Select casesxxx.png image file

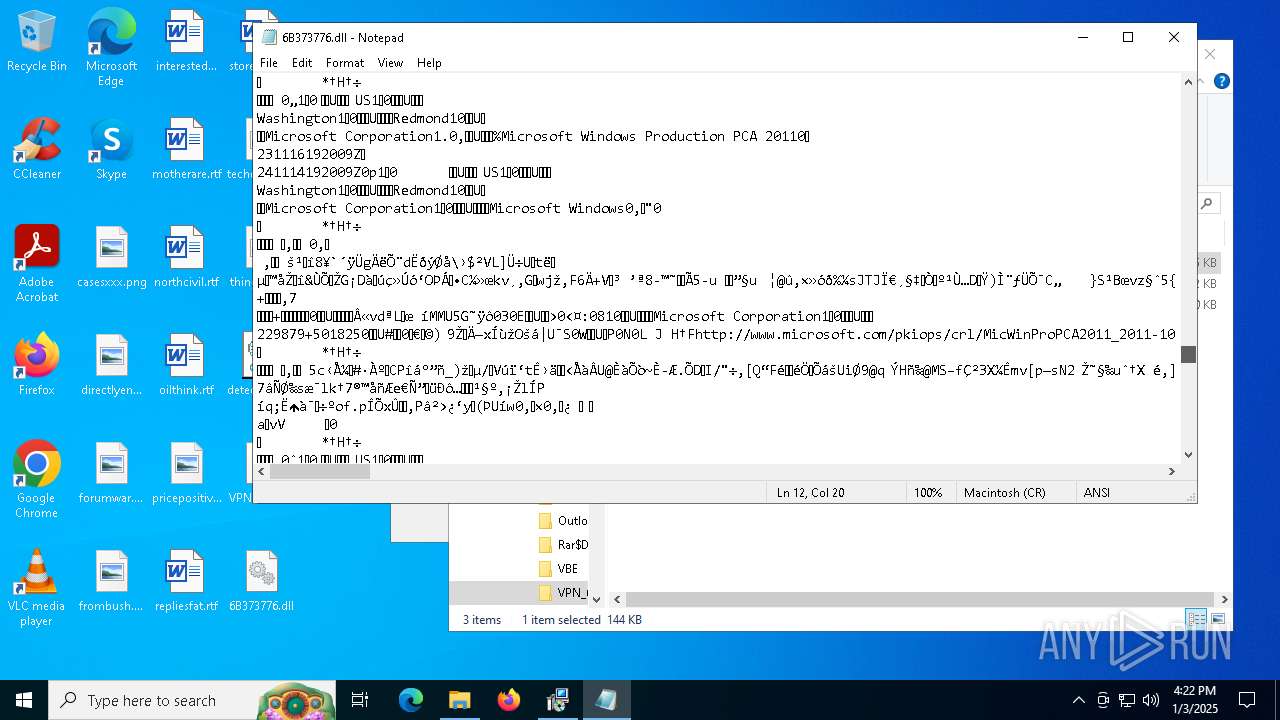click(111, 258)
